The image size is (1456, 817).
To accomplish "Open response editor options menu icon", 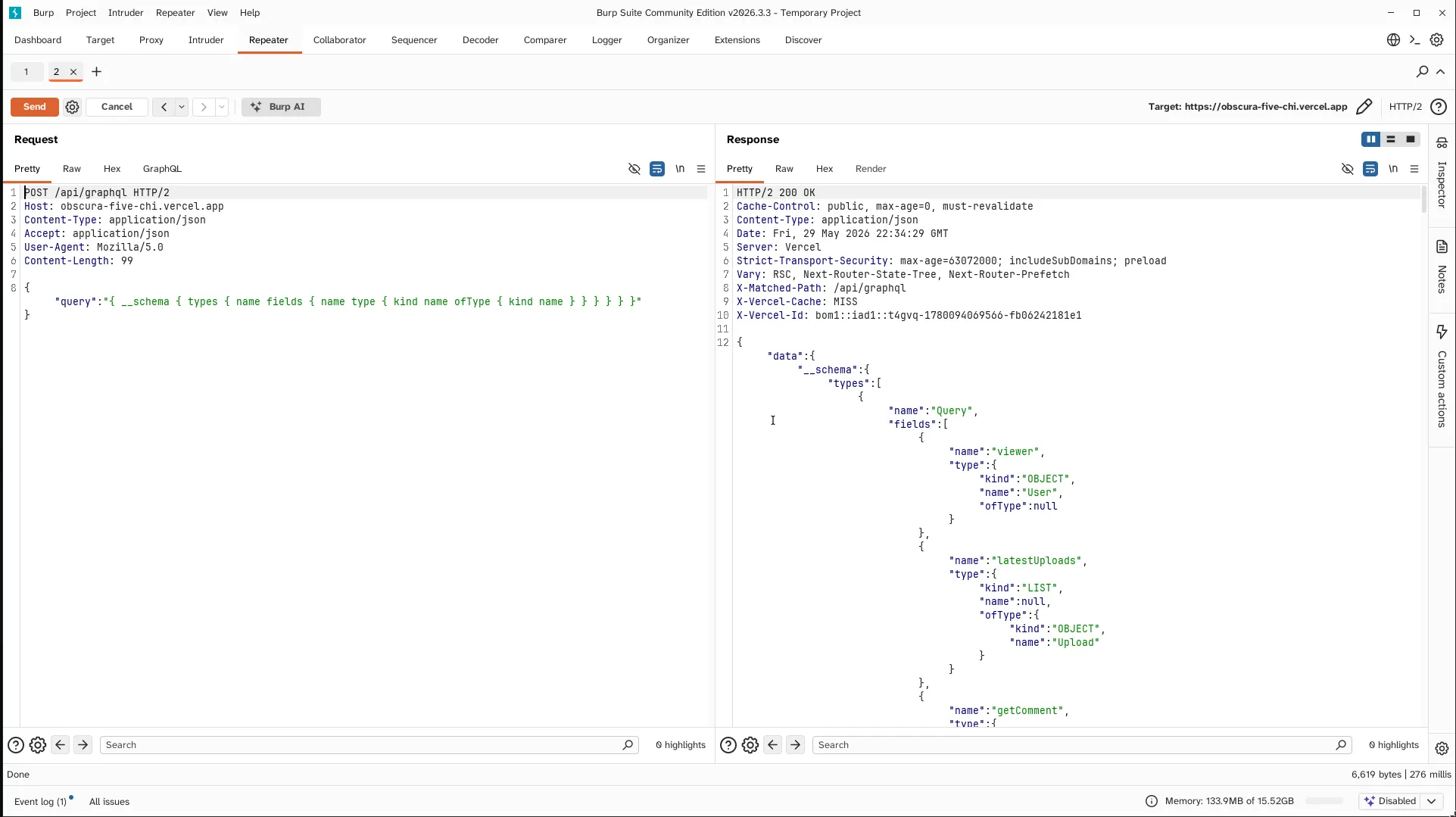I will (x=1414, y=169).
